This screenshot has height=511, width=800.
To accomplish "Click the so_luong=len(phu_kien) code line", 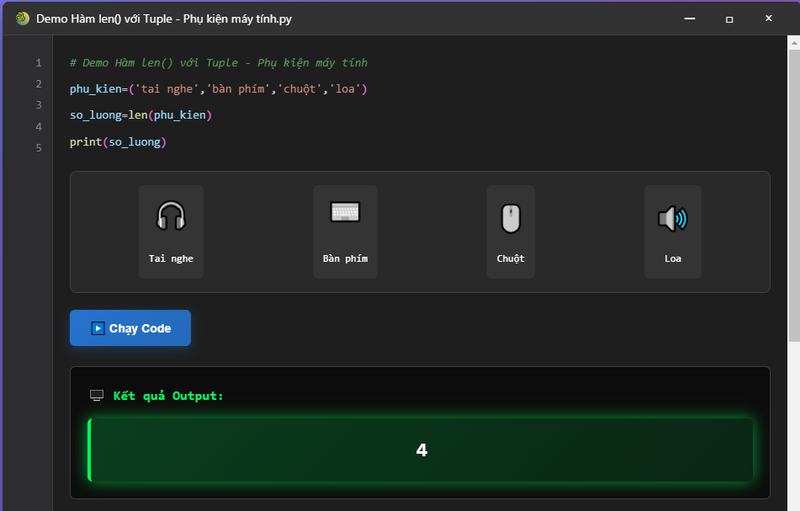I will (140, 115).
